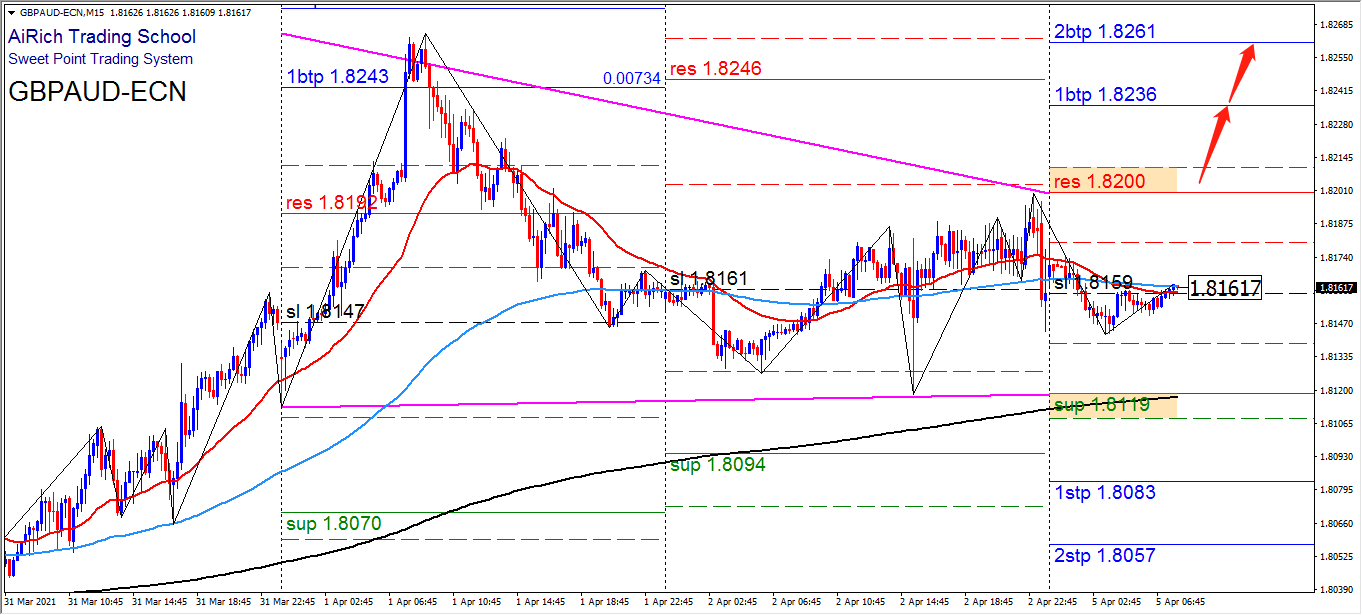Click the sl 1.8161 stop-loss label

[709, 278]
